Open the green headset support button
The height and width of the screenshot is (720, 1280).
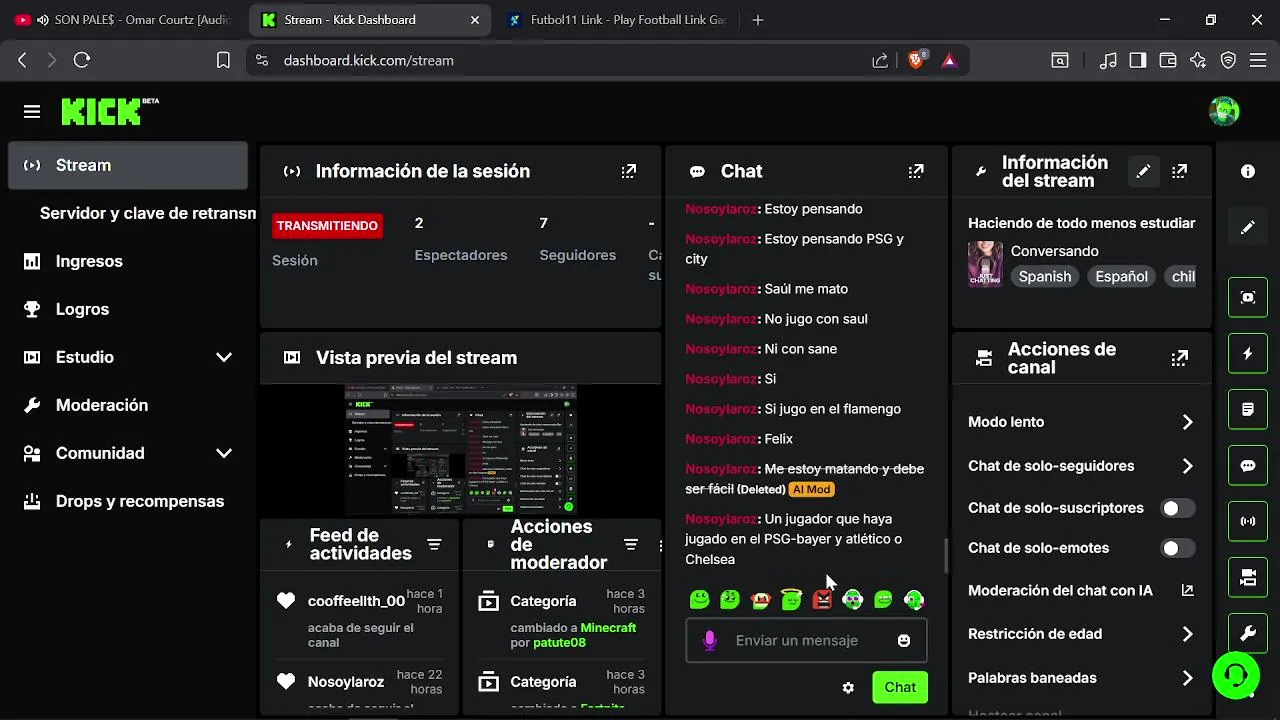pyautogui.click(x=1235, y=675)
